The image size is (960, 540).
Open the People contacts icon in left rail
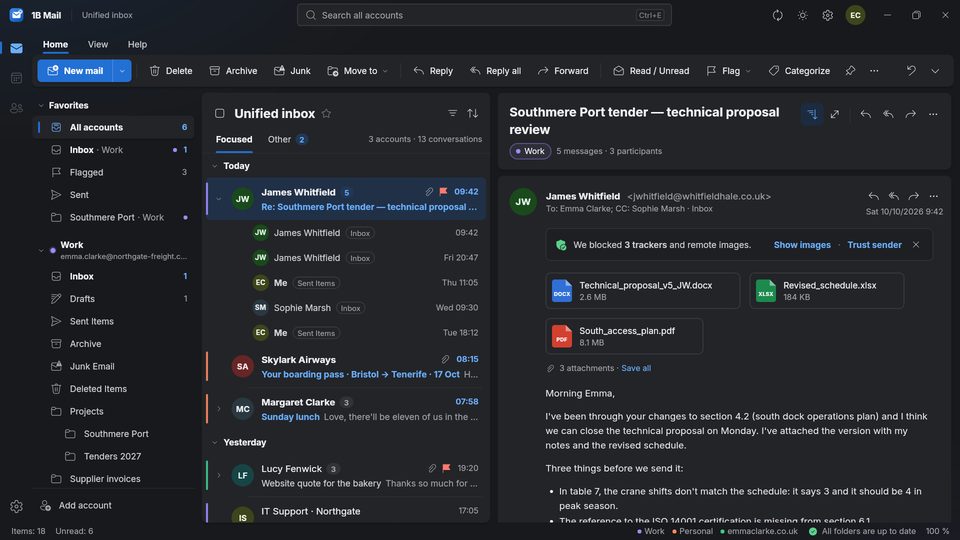[17, 108]
